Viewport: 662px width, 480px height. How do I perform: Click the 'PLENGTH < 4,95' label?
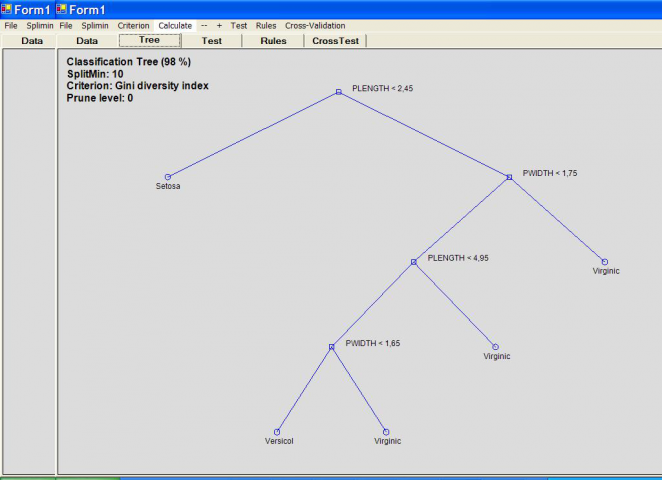pos(458,258)
